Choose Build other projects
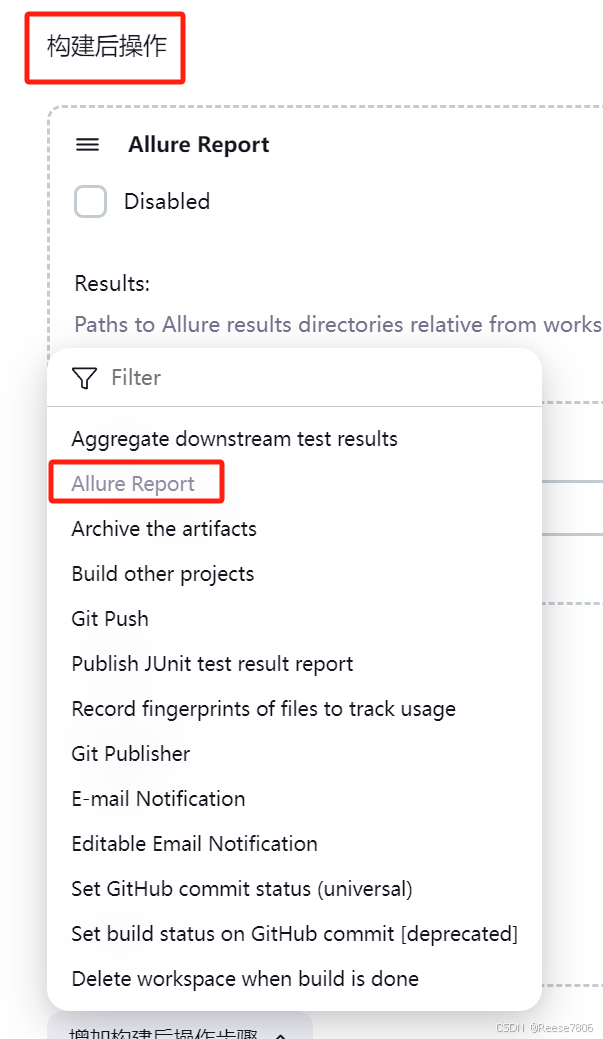This screenshot has width=603, height=1039. pyautogui.click(x=163, y=574)
